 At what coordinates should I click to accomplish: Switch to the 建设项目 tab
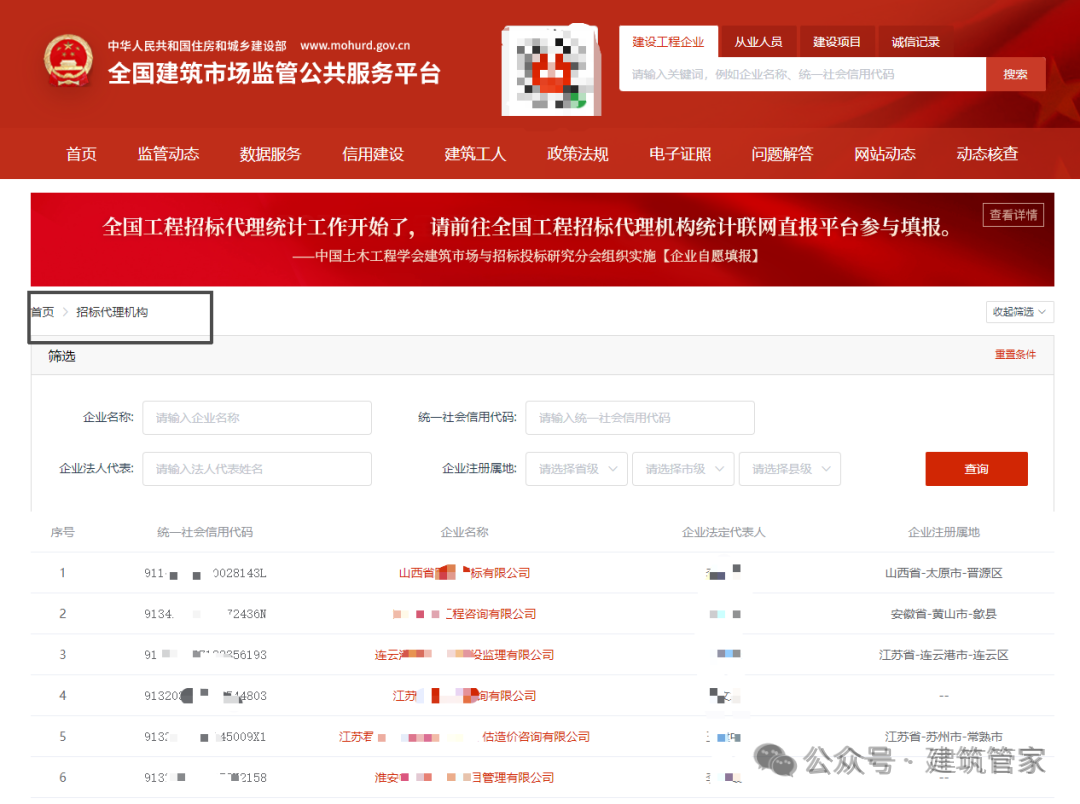point(837,41)
